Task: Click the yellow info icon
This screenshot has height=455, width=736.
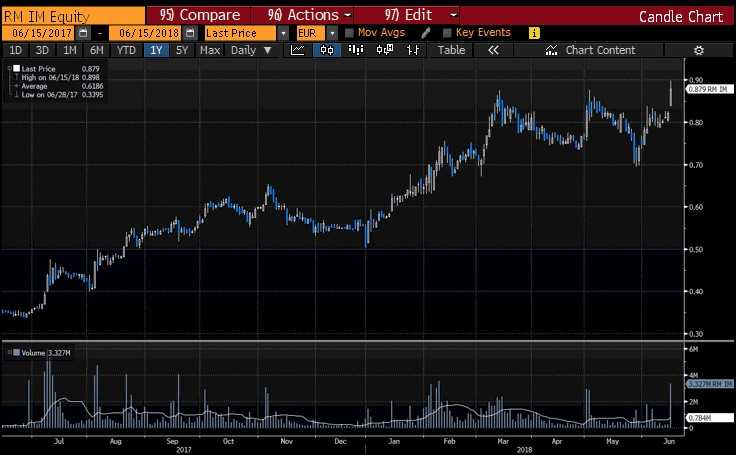Action: pyautogui.click(x=534, y=33)
